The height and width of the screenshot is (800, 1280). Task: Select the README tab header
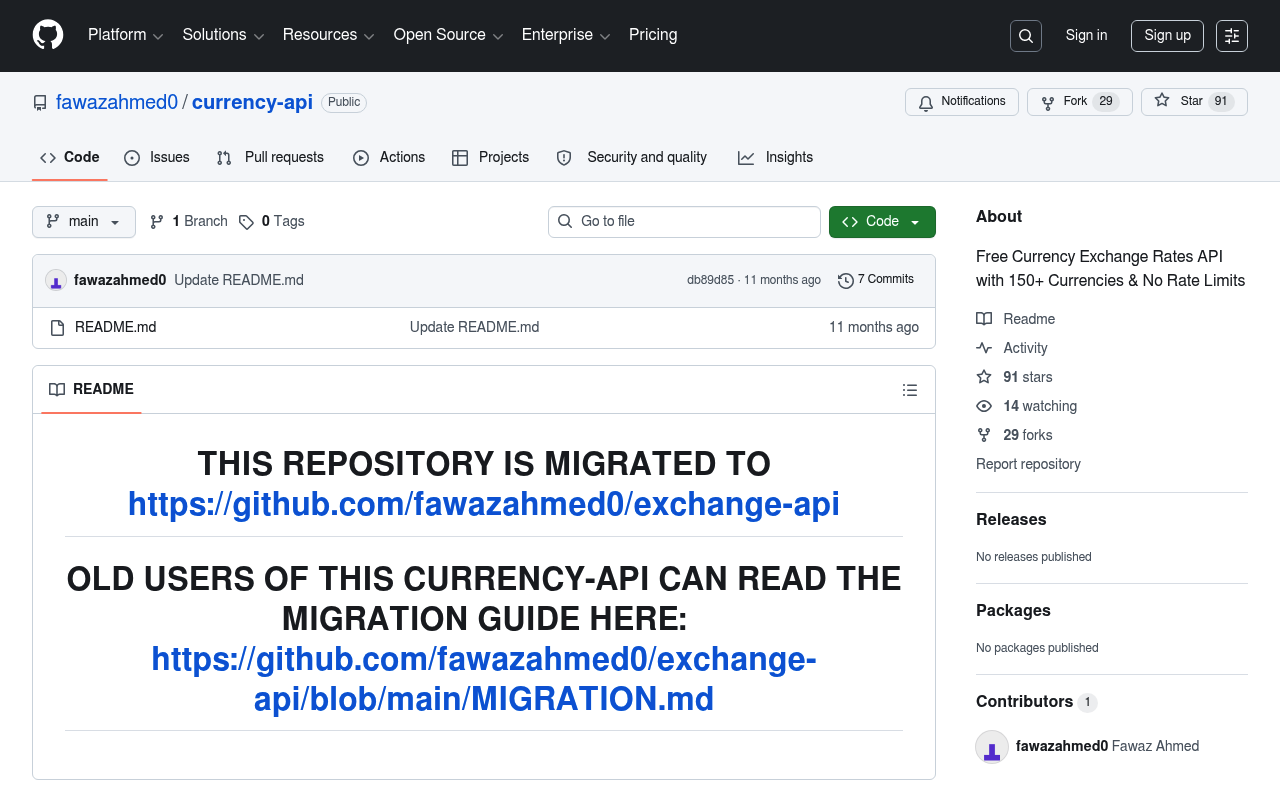click(91, 390)
